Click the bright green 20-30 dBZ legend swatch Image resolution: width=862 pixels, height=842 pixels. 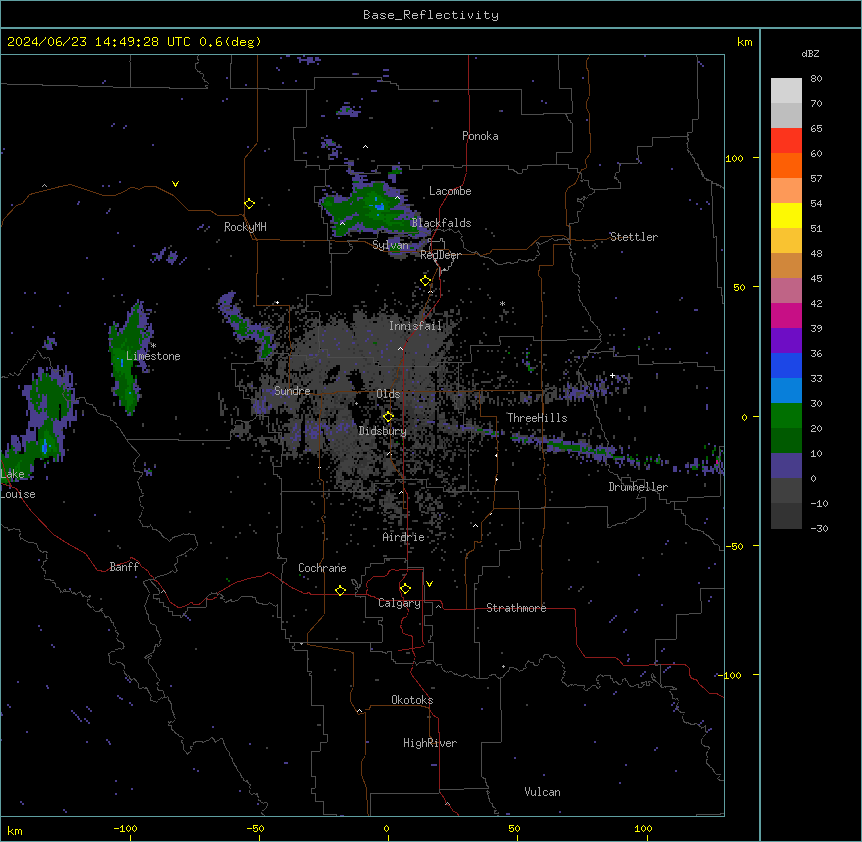click(786, 416)
